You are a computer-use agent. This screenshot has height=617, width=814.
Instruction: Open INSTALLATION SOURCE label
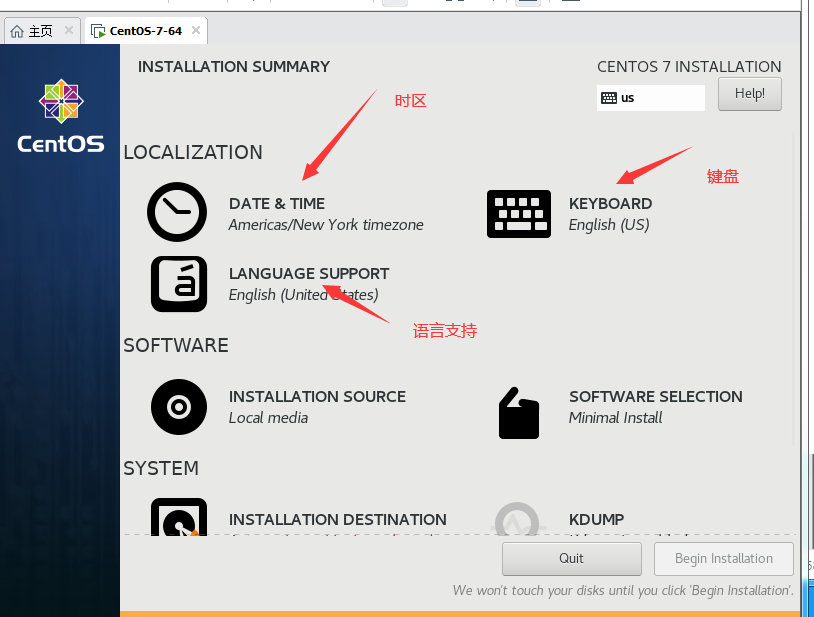(317, 396)
